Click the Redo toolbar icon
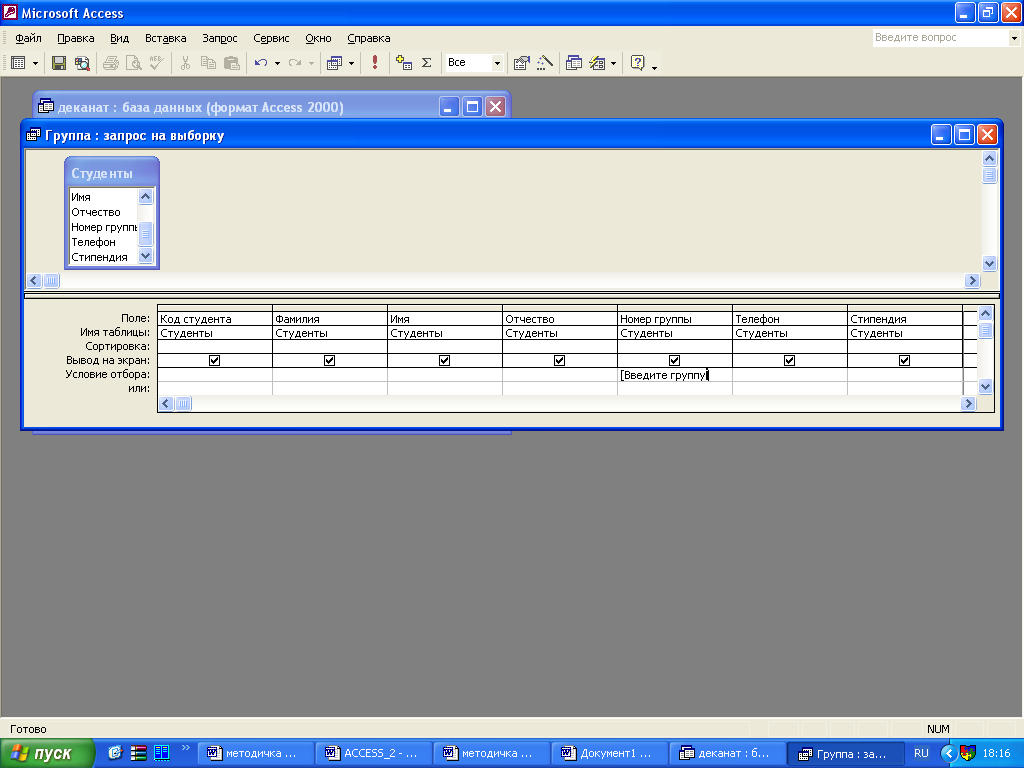This screenshot has width=1024, height=768. tap(295, 63)
